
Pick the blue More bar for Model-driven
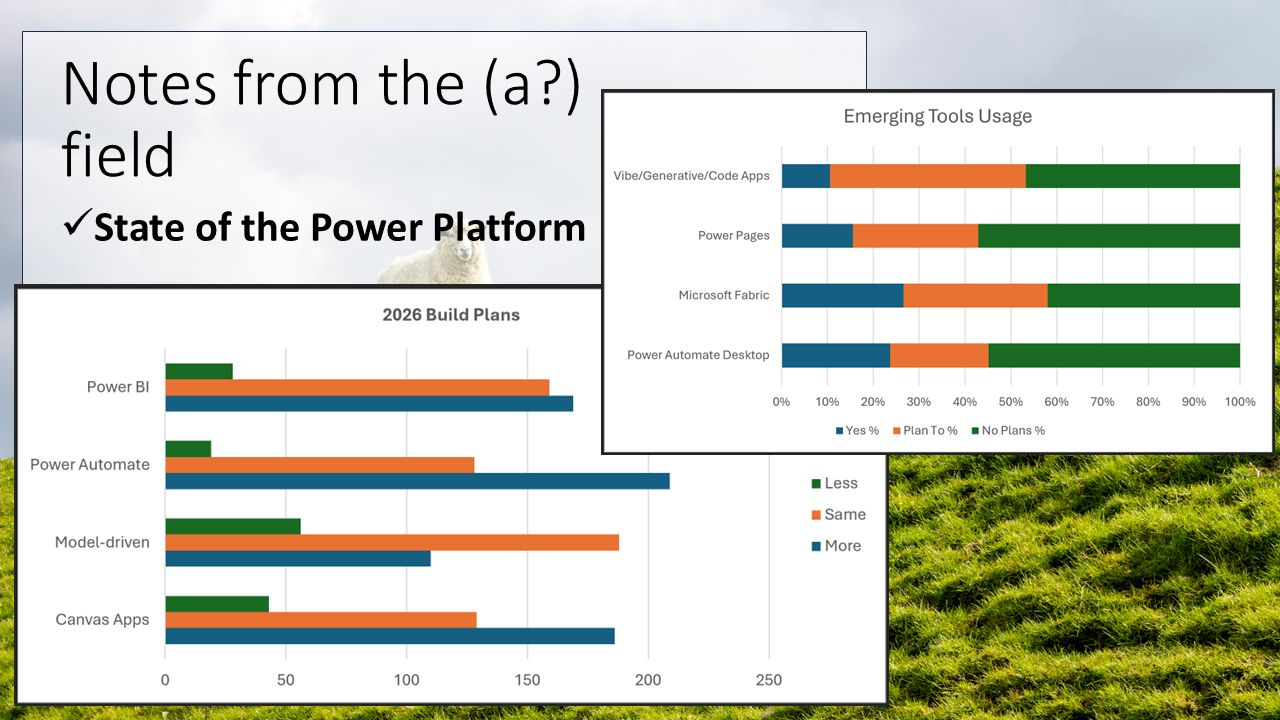(x=298, y=558)
